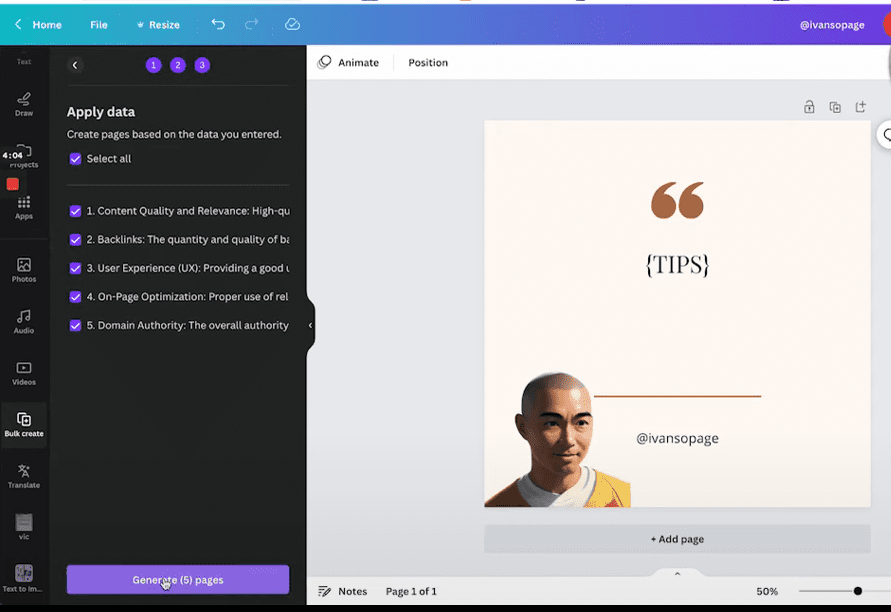Select the @ivansopage text on canvas
The width and height of the screenshot is (891, 612).
tap(677, 438)
